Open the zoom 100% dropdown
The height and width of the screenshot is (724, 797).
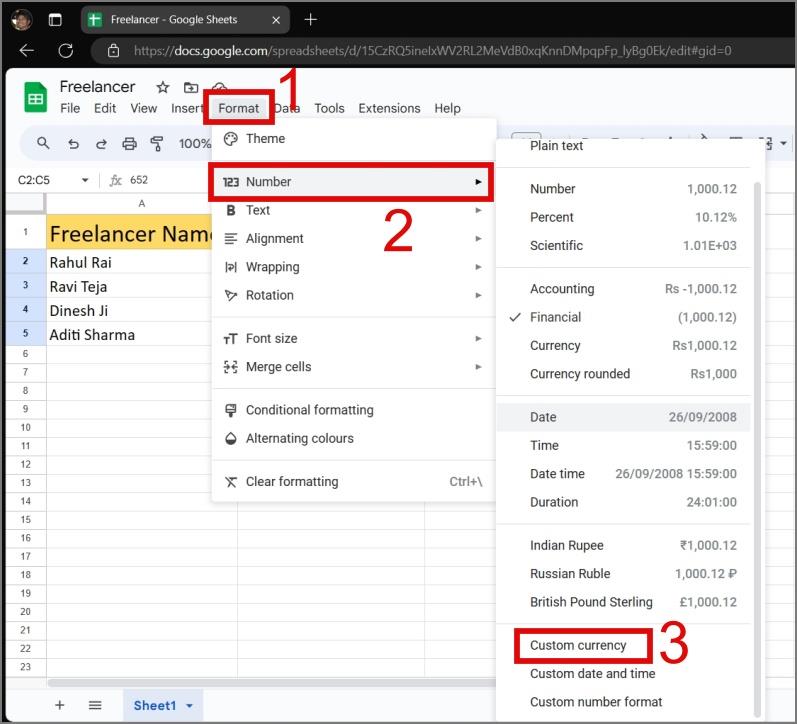coord(194,144)
